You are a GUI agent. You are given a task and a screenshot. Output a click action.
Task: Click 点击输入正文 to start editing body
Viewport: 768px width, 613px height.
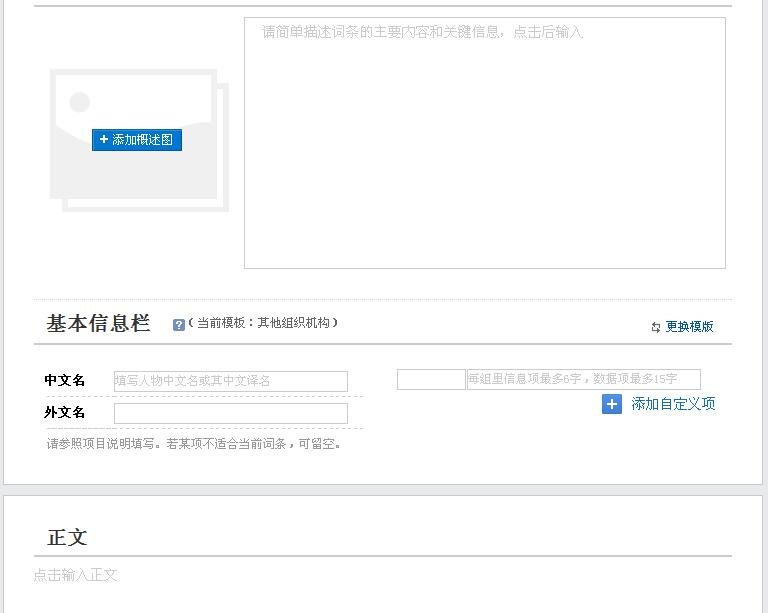click(75, 574)
